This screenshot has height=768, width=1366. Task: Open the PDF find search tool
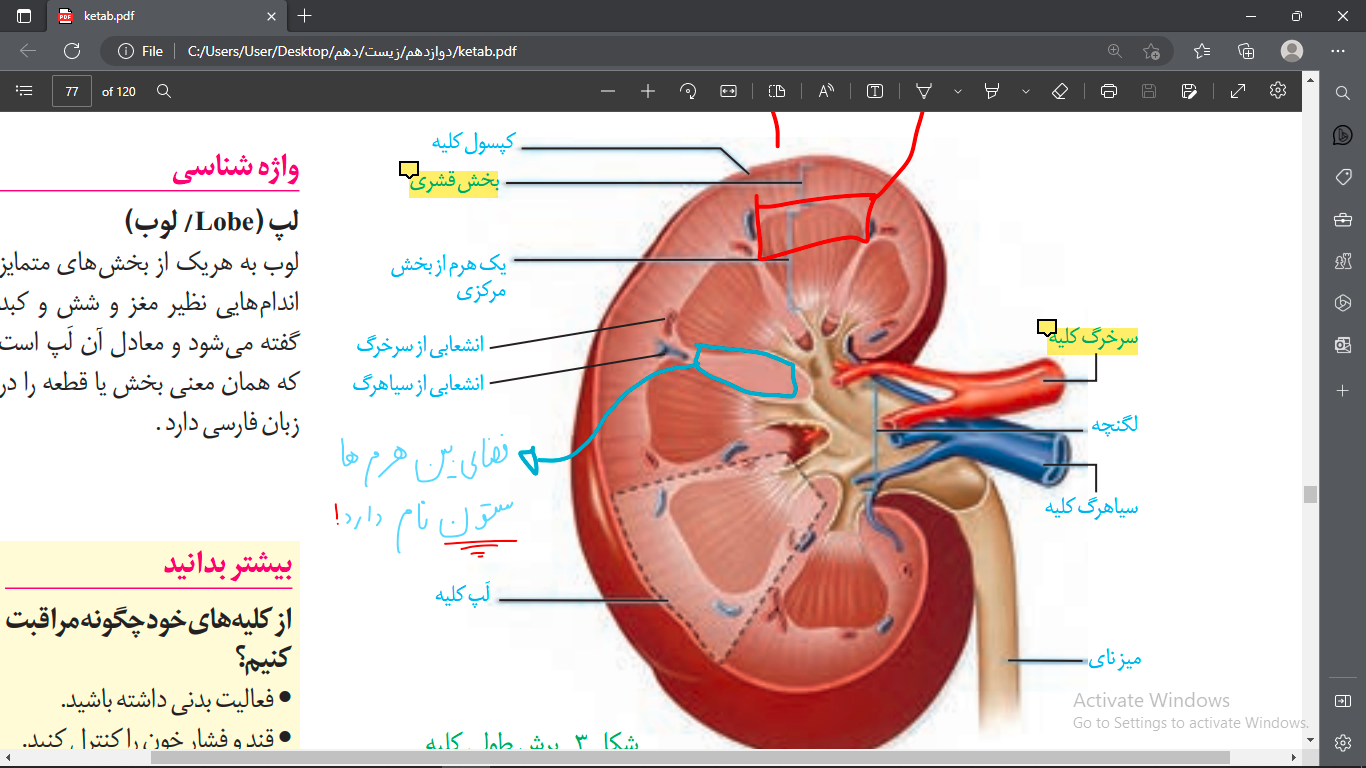point(164,91)
